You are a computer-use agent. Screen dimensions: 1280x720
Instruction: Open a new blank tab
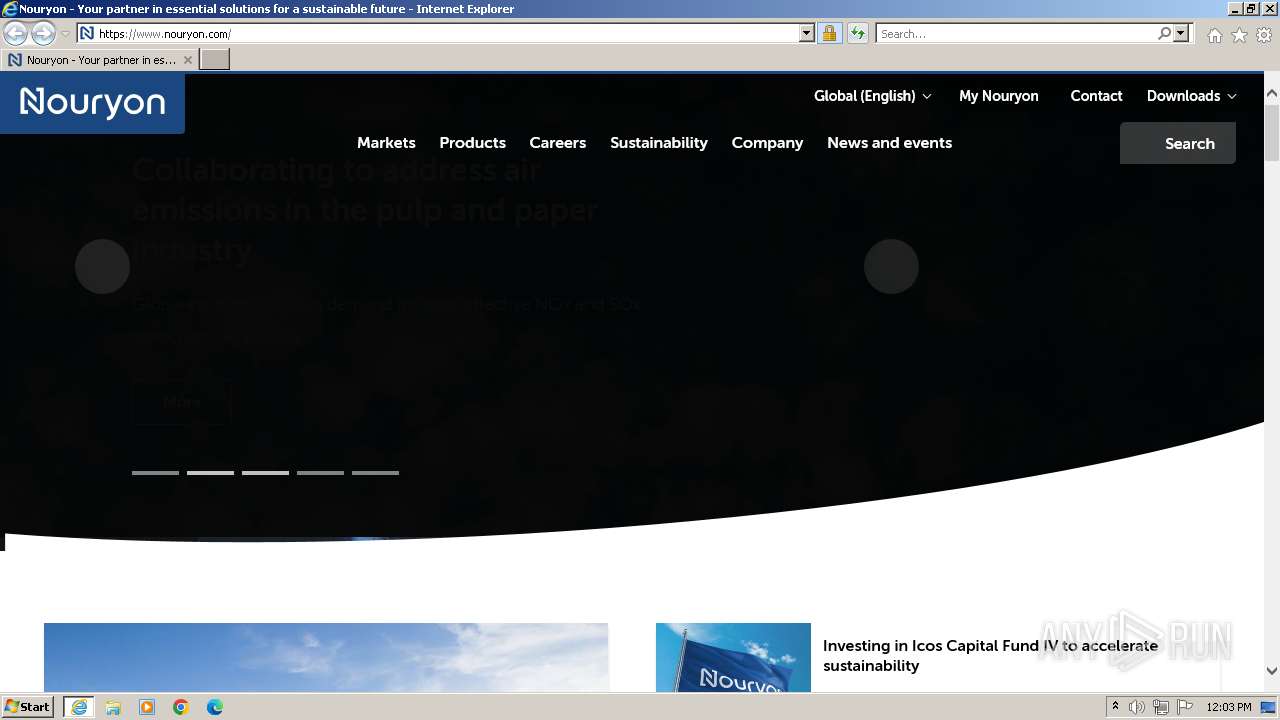tap(215, 60)
